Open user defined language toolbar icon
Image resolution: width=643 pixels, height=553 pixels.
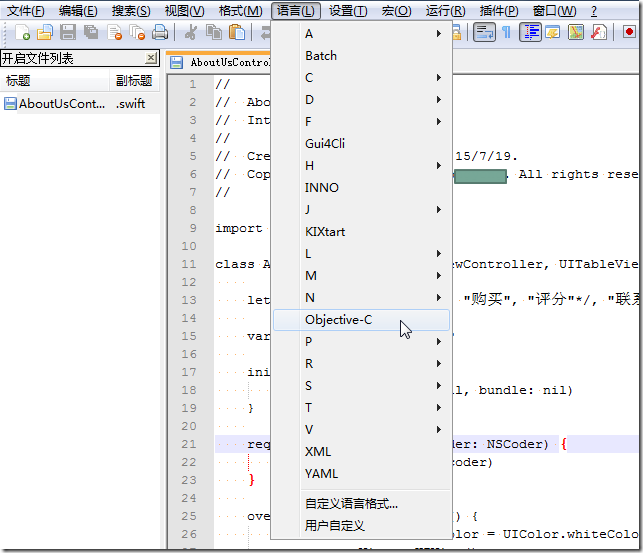[x=553, y=32]
